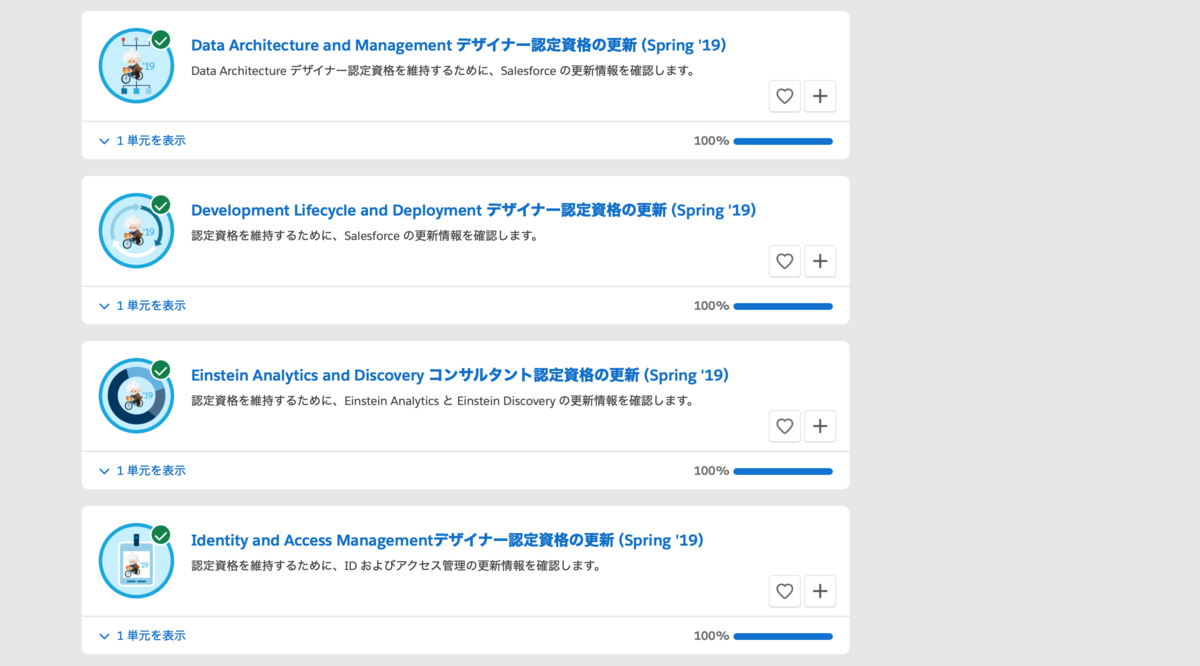
Task: Add Identity and Access Management module with plus
Action: 820,591
